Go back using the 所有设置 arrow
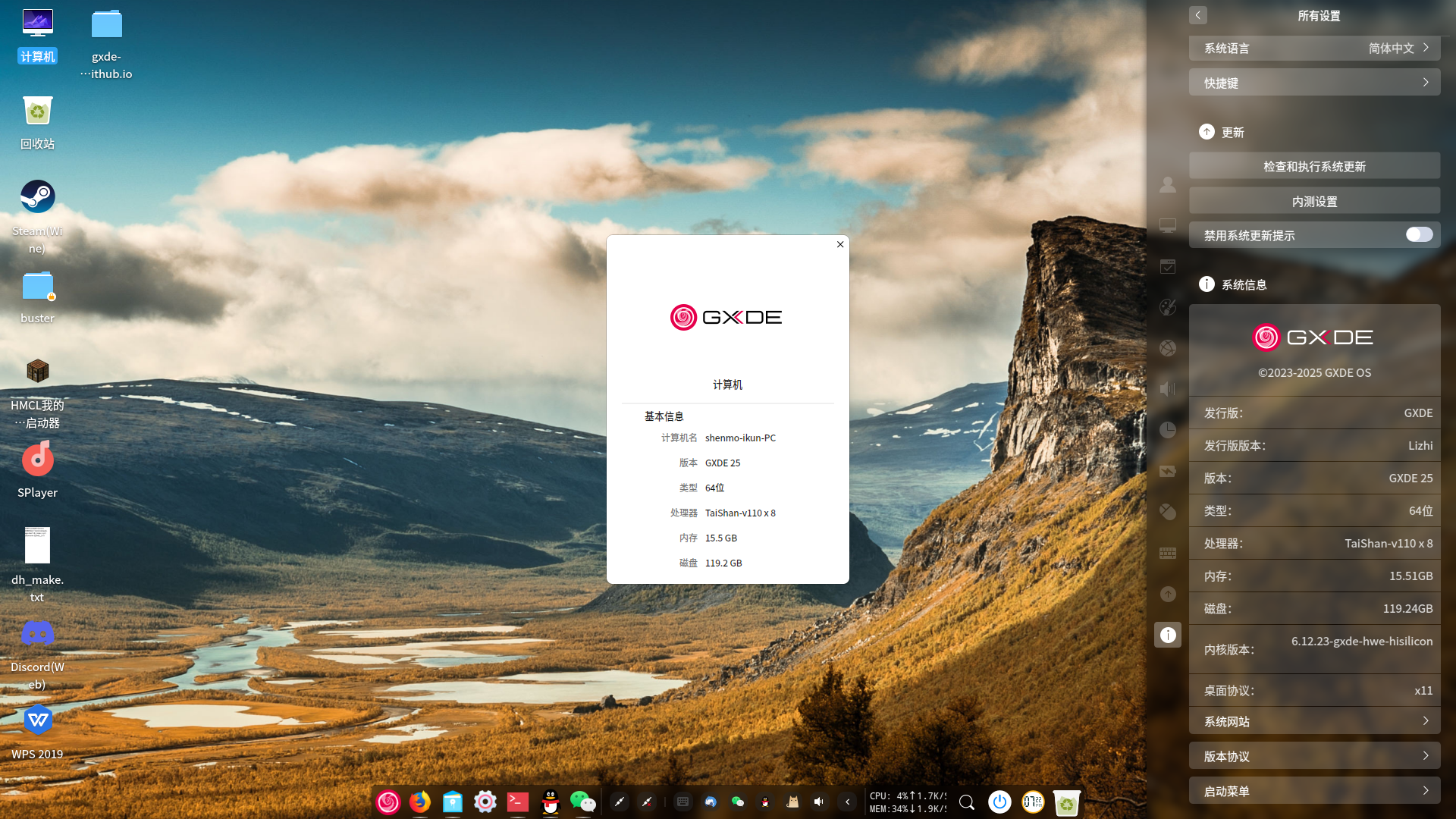1456x819 pixels. [x=1198, y=15]
